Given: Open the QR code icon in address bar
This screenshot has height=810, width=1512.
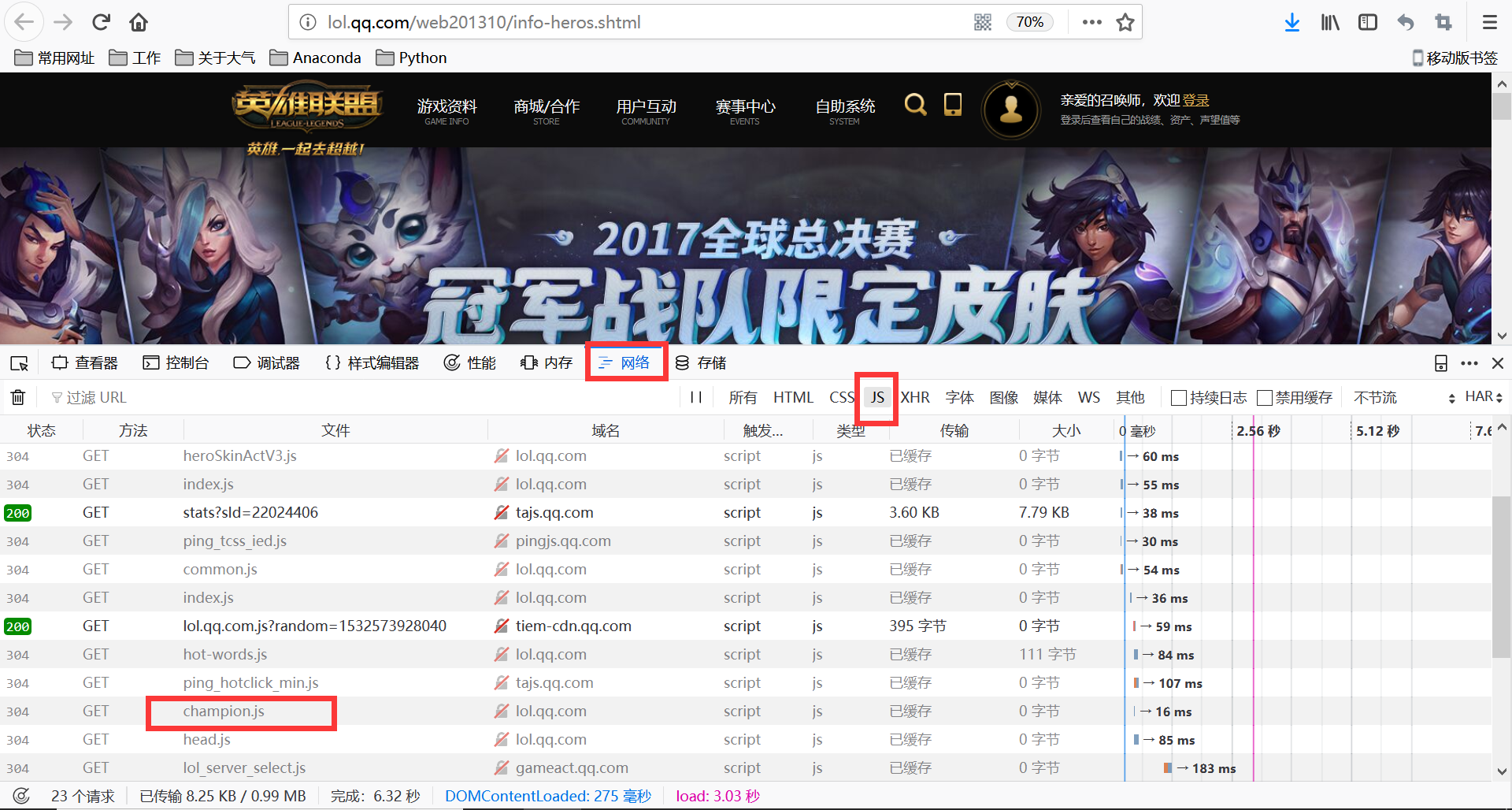Looking at the screenshot, I should [982, 22].
